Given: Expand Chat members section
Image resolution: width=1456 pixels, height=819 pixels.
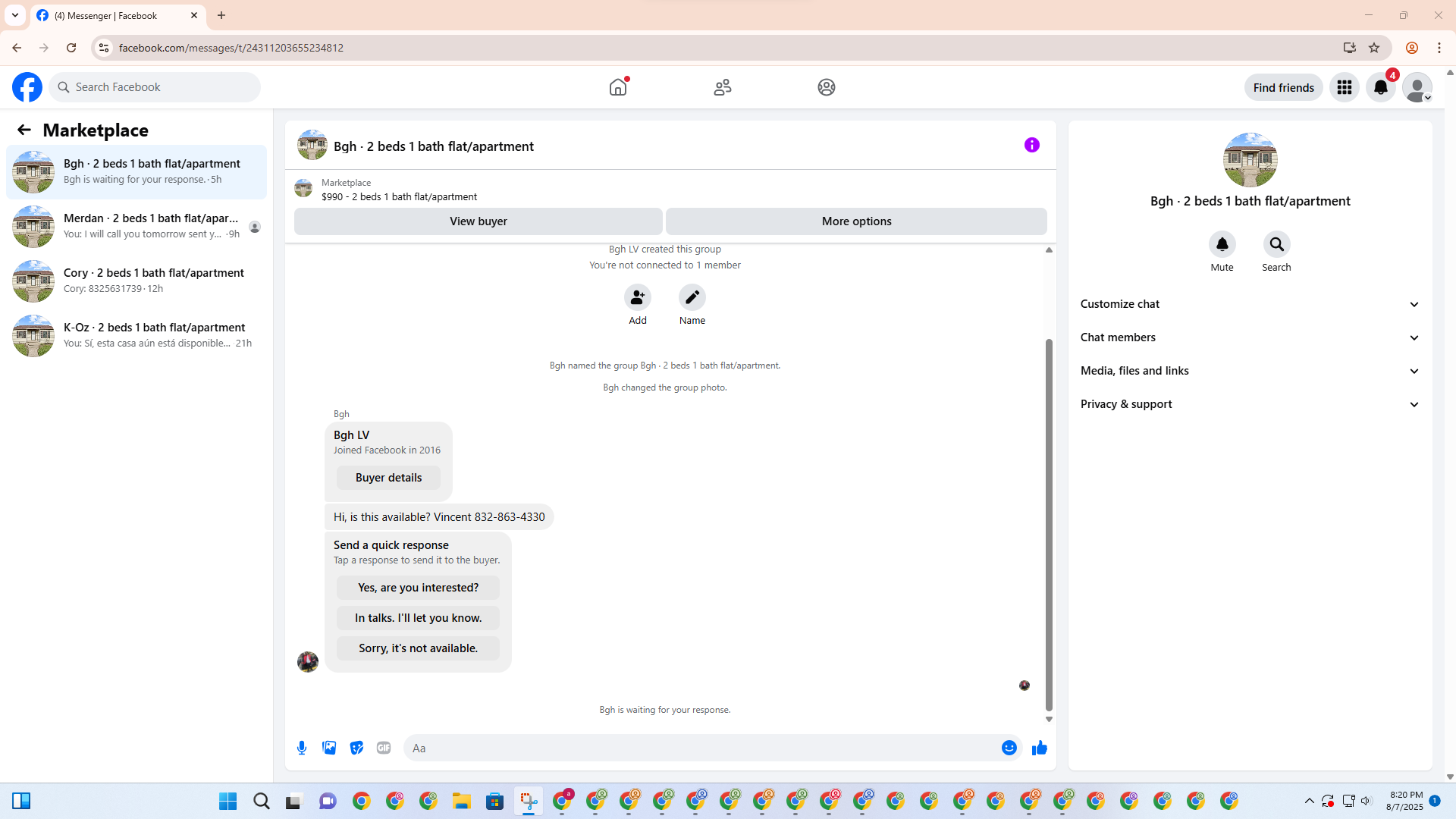Looking at the screenshot, I should tap(1250, 337).
